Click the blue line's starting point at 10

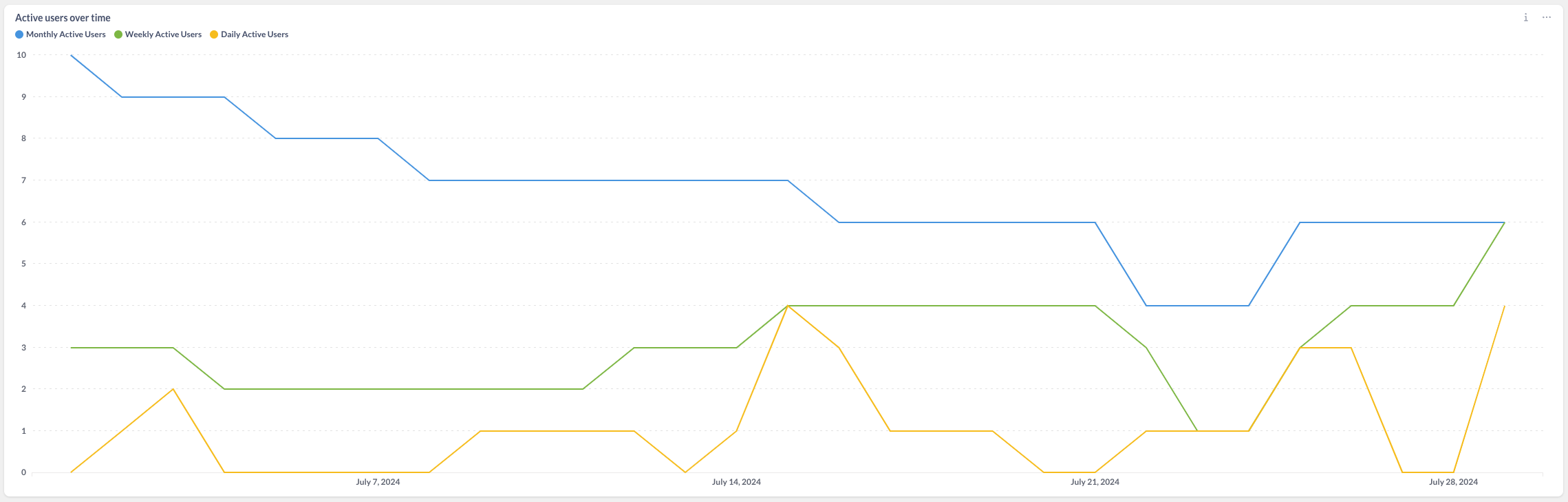(71, 55)
